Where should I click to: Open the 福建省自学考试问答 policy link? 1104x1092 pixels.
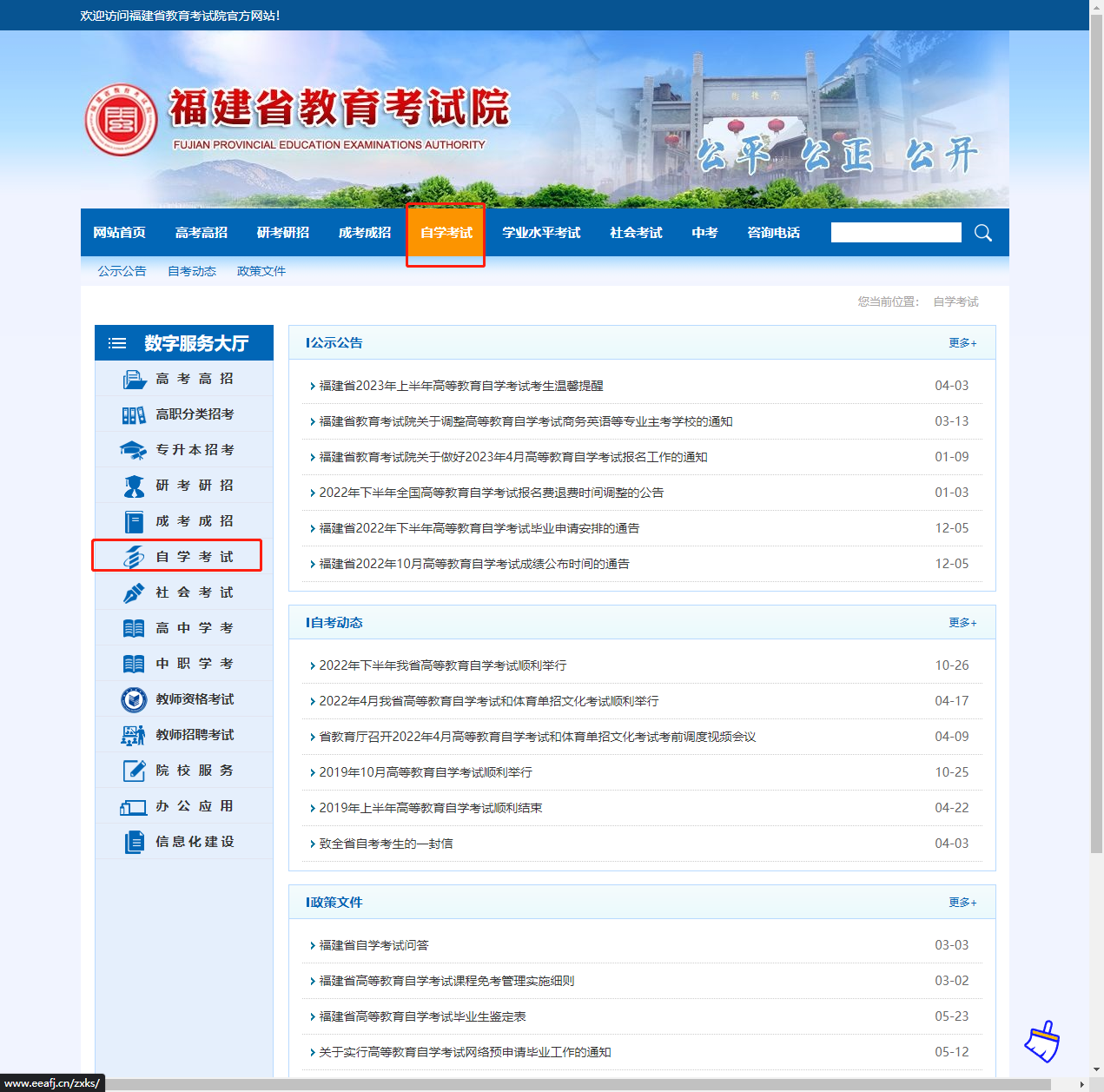374,945
